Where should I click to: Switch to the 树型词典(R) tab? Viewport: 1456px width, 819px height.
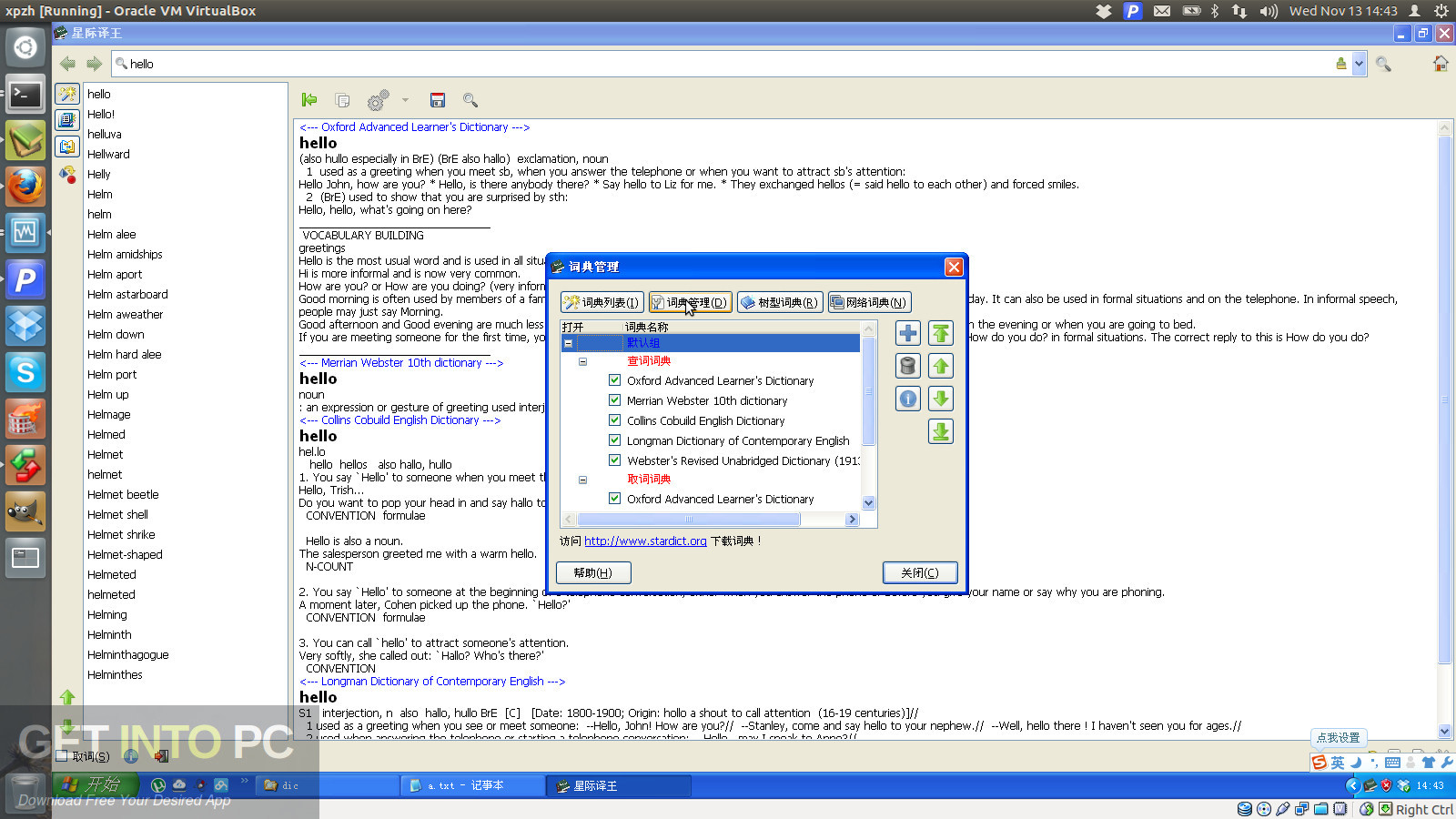(x=779, y=302)
